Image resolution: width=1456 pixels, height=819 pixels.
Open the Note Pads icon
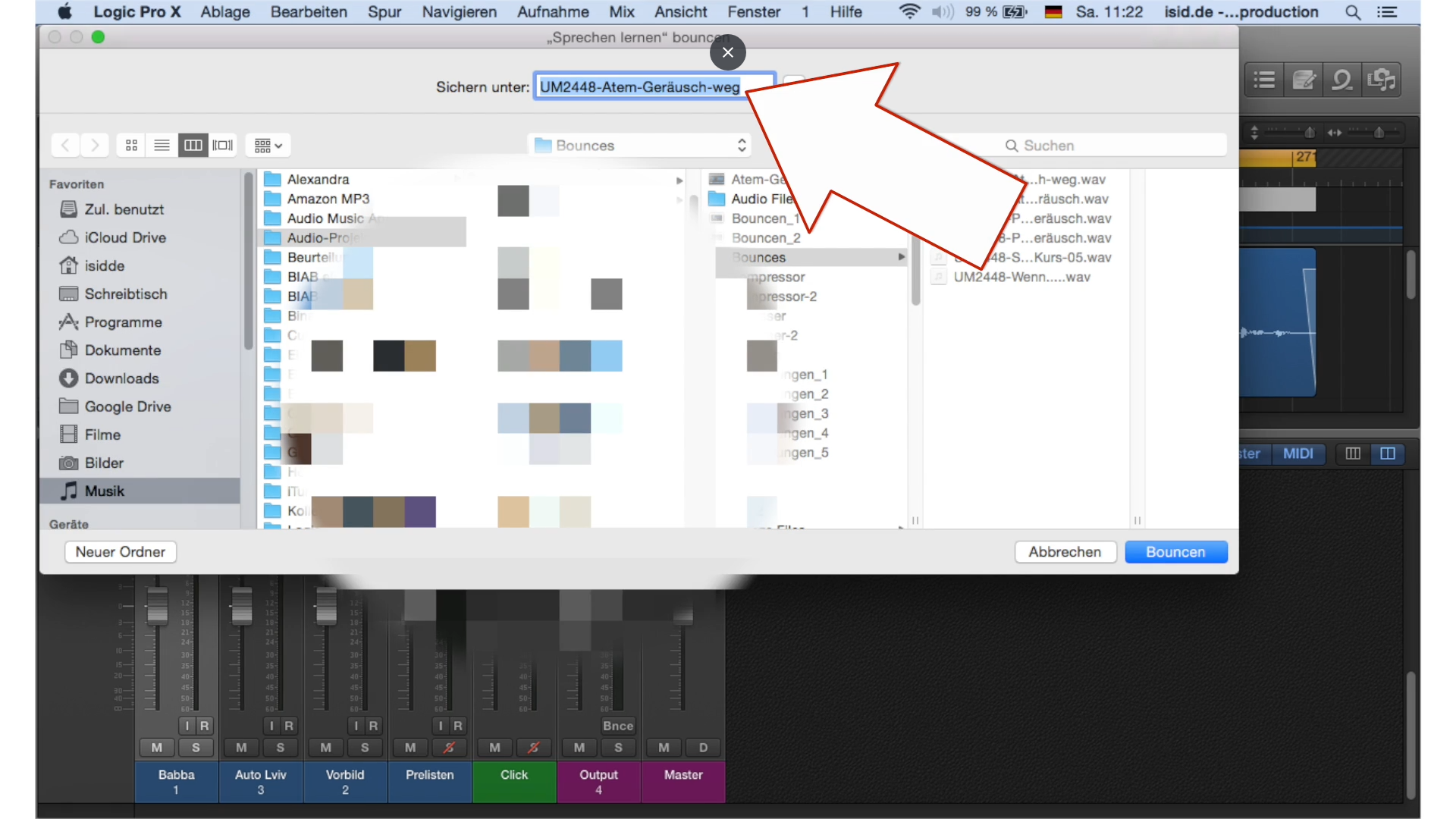(x=1304, y=80)
